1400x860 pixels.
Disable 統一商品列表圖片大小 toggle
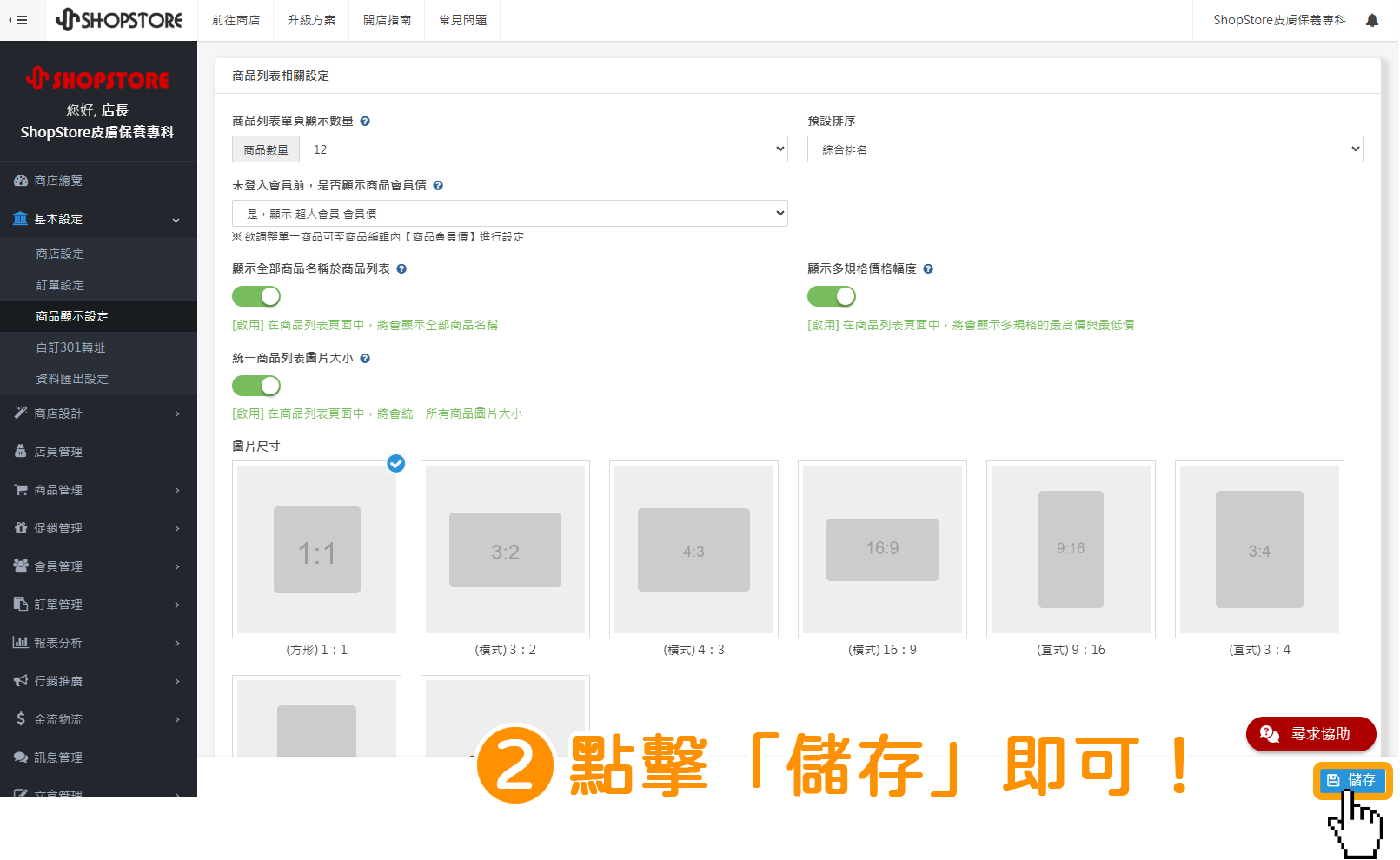click(255, 386)
